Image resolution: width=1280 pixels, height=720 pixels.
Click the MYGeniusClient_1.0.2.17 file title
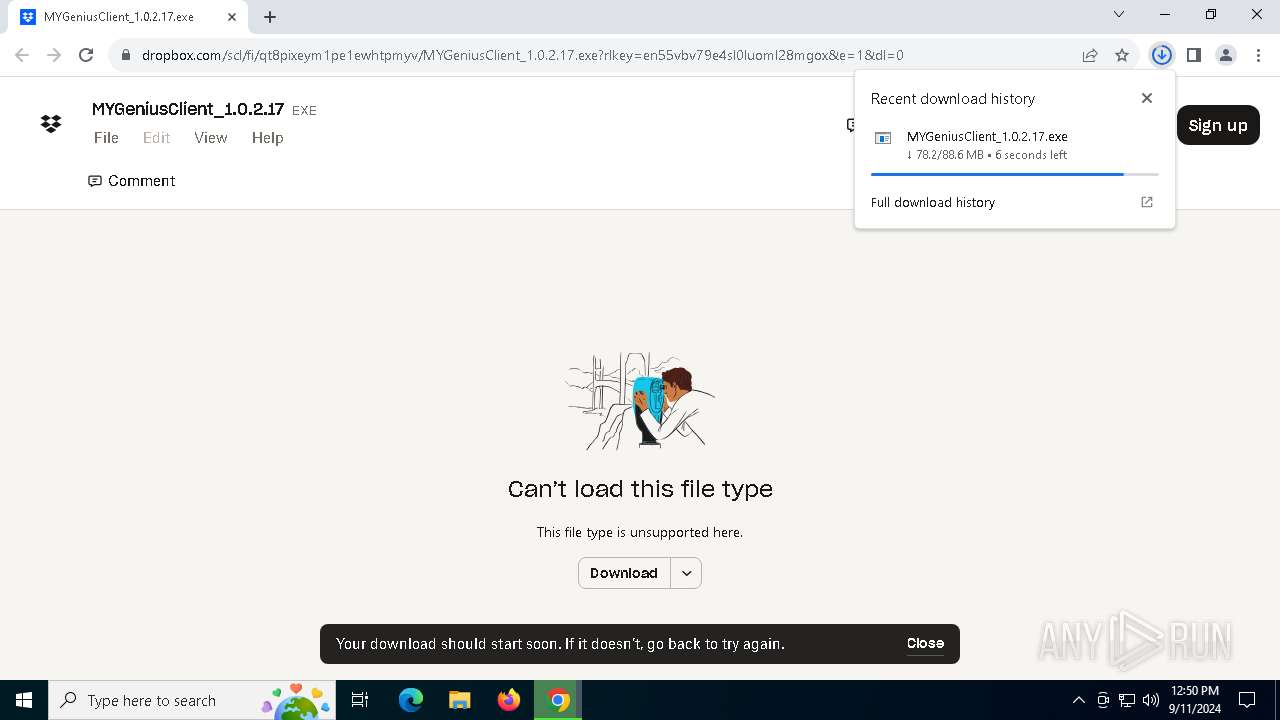pos(188,109)
